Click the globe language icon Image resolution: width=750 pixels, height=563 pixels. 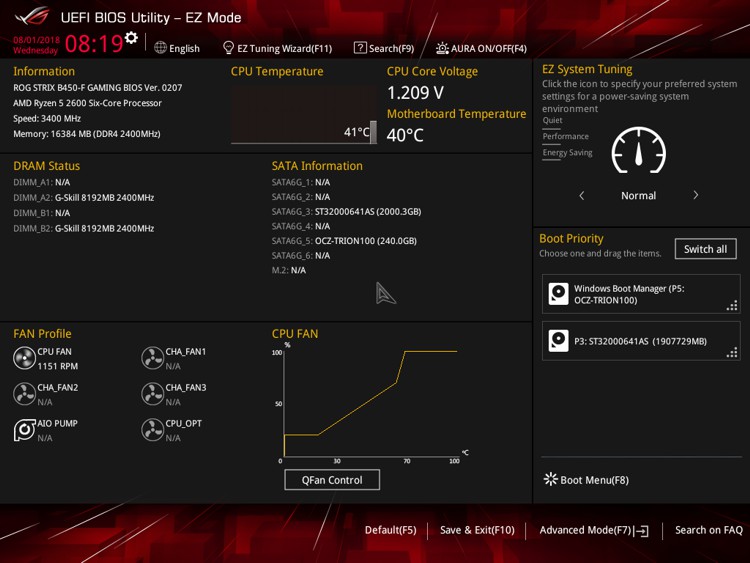pos(160,48)
